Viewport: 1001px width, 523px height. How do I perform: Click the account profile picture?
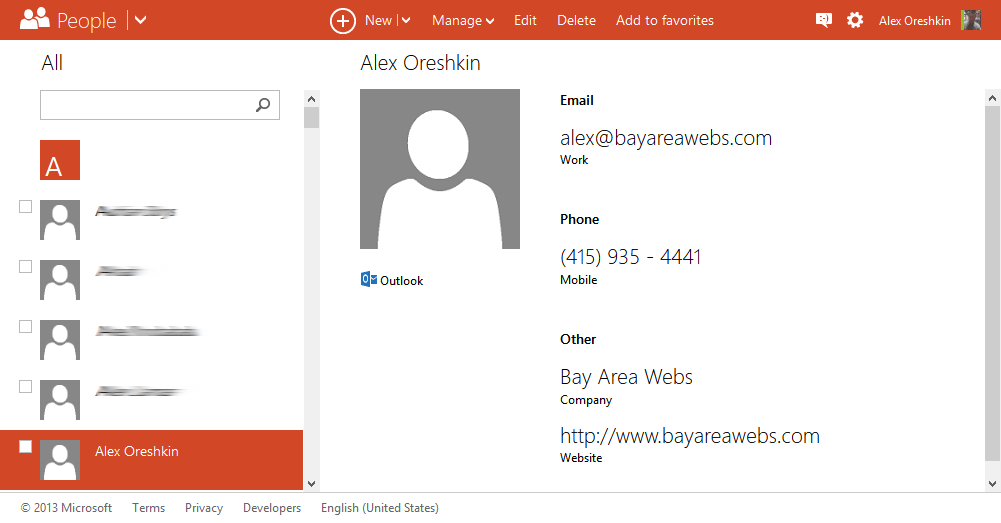[971, 20]
